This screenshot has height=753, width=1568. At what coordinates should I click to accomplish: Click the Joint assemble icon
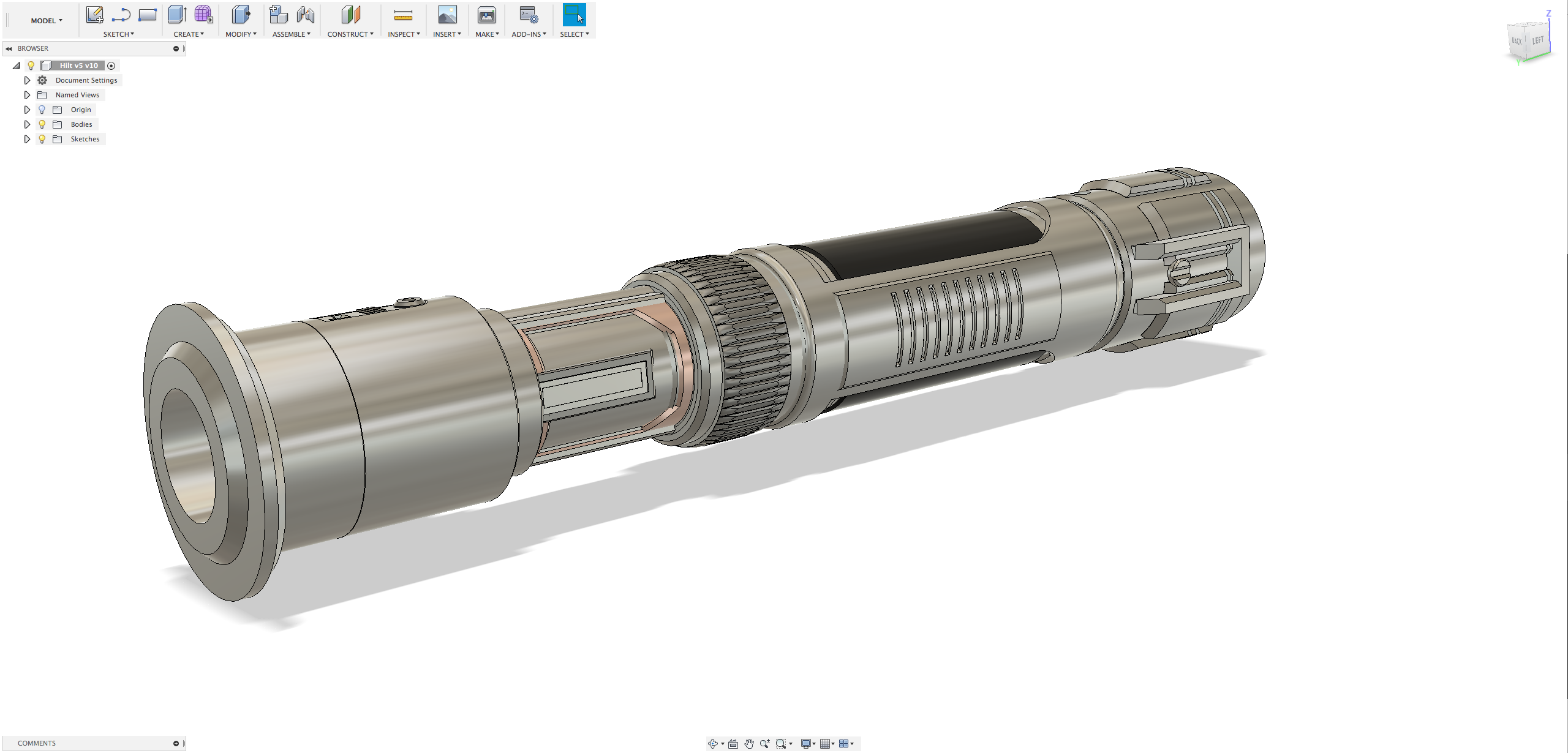[x=305, y=15]
